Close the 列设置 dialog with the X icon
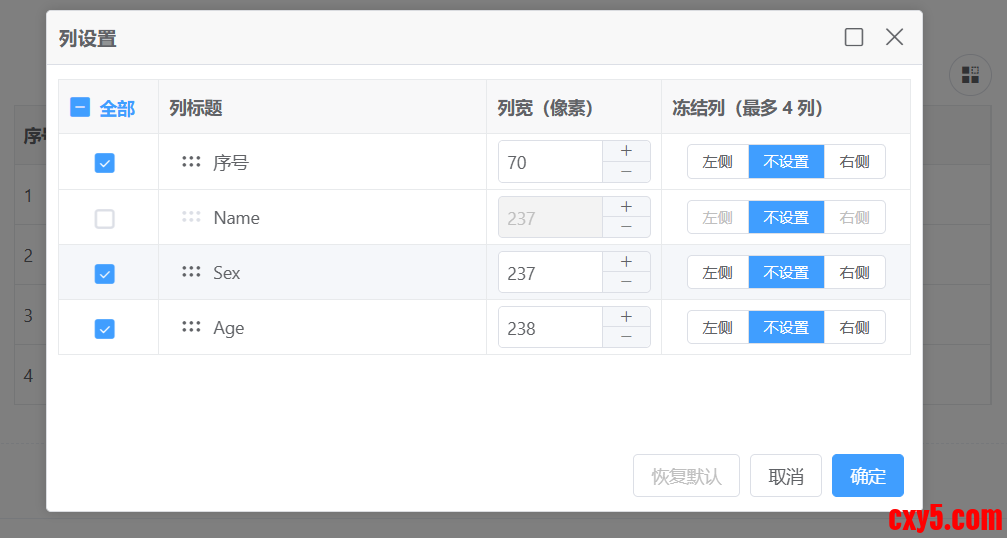The height and width of the screenshot is (538, 1007). tap(894, 38)
